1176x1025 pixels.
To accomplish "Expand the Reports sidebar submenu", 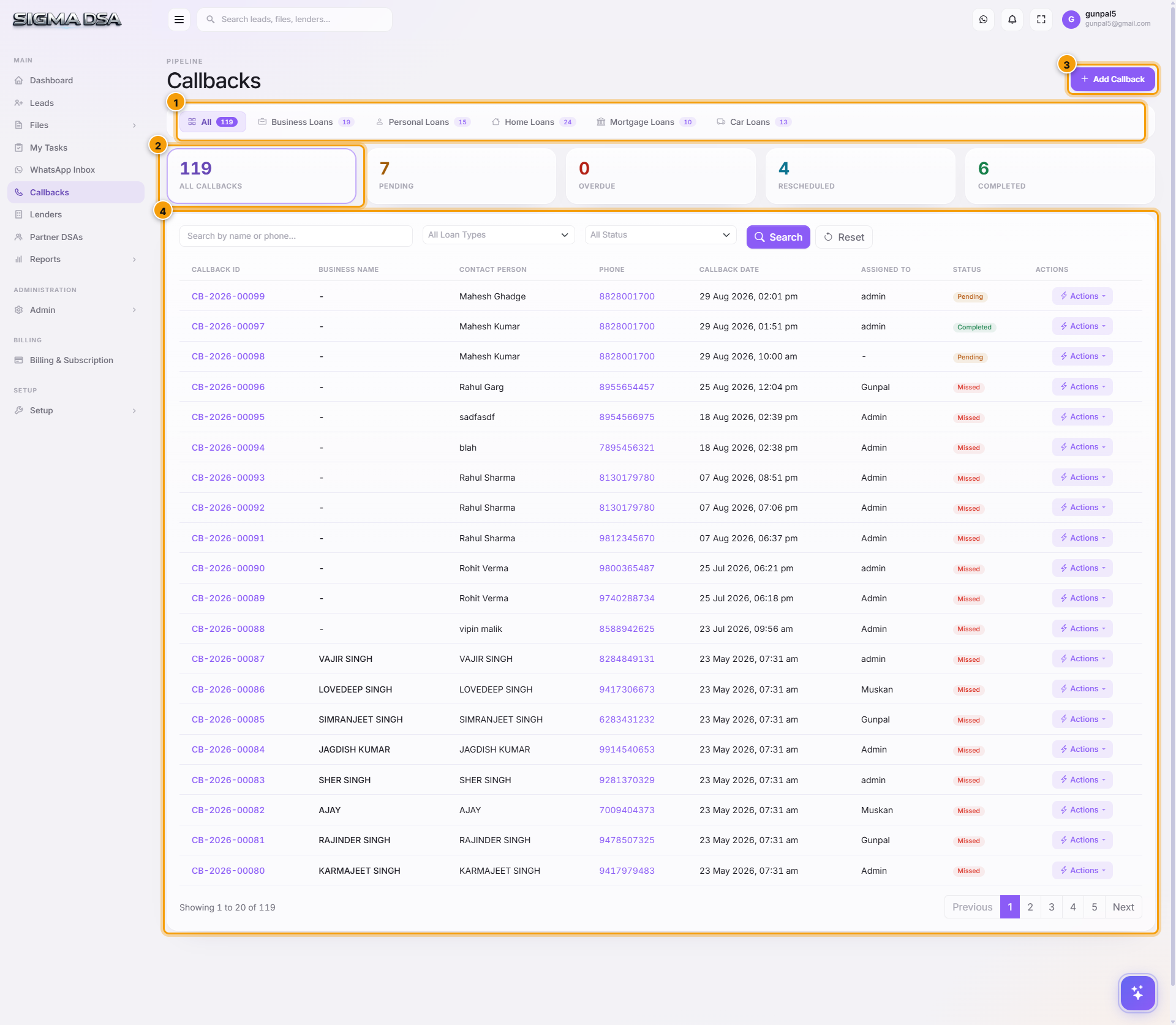I will click(76, 259).
